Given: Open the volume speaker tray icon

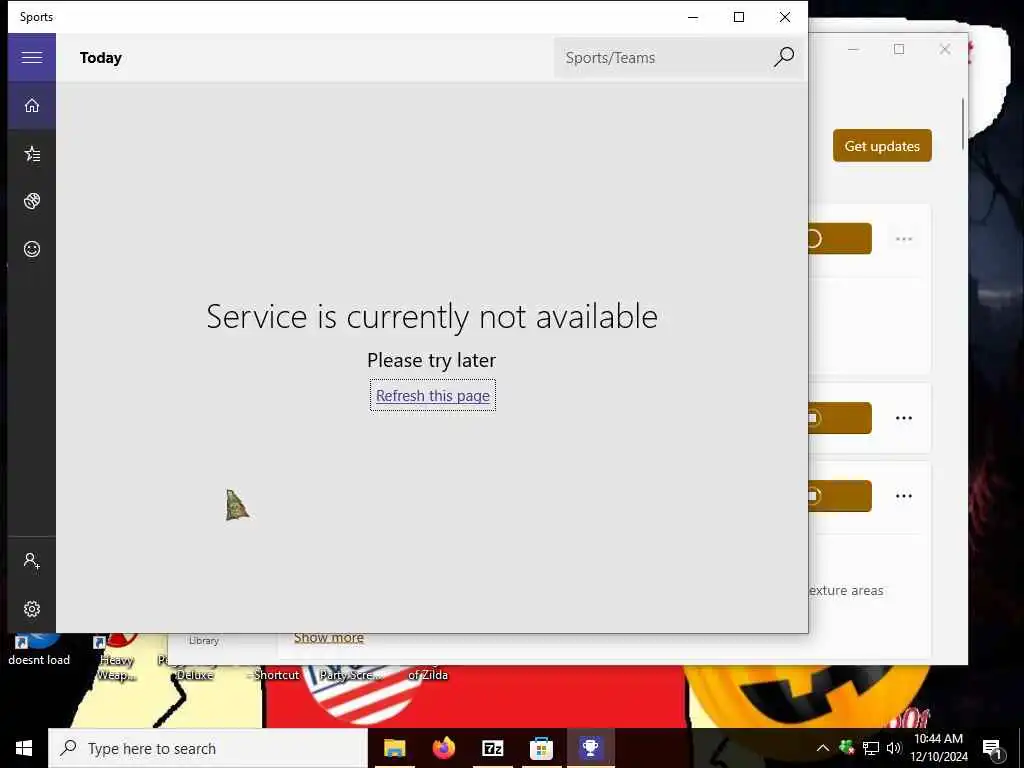Looking at the screenshot, I should pyautogui.click(x=894, y=748).
